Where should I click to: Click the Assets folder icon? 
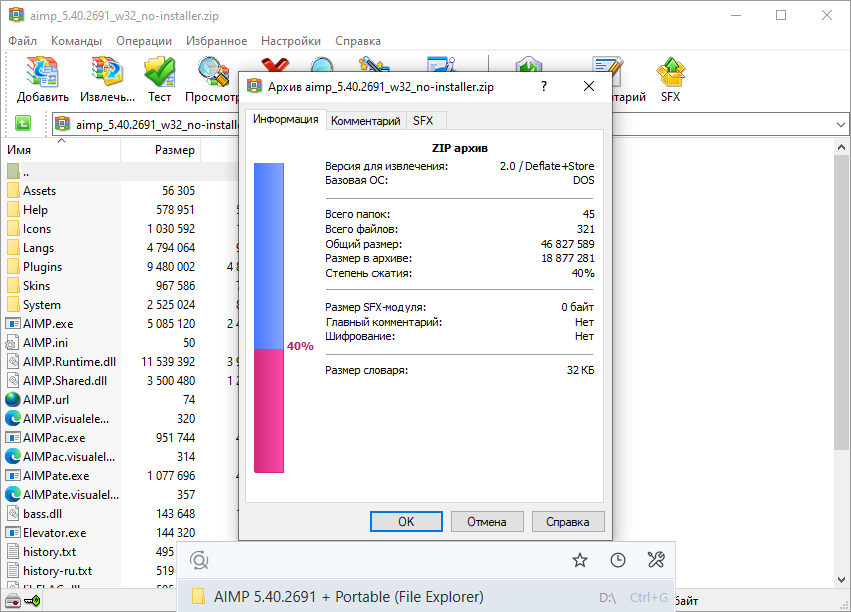[x=13, y=190]
